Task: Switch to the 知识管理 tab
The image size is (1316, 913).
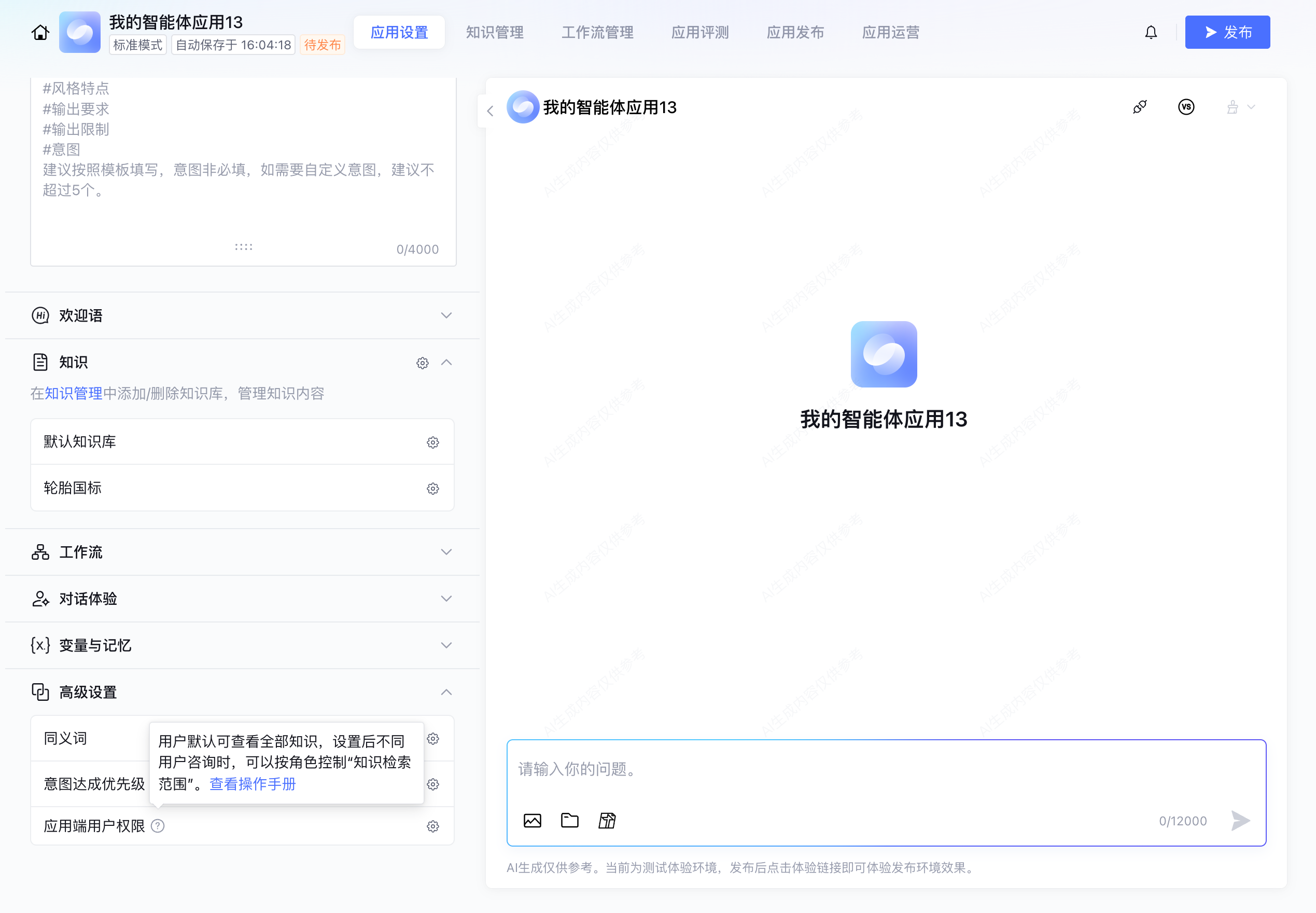Action: [x=495, y=33]
